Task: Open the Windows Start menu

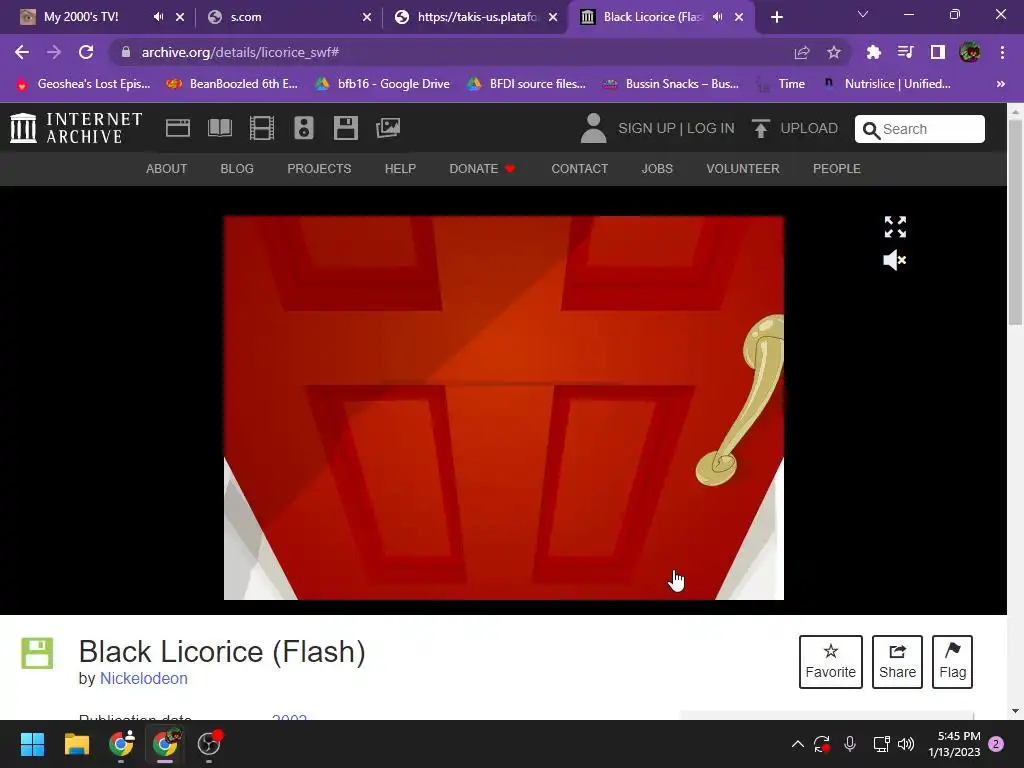Action: [32, 744]
